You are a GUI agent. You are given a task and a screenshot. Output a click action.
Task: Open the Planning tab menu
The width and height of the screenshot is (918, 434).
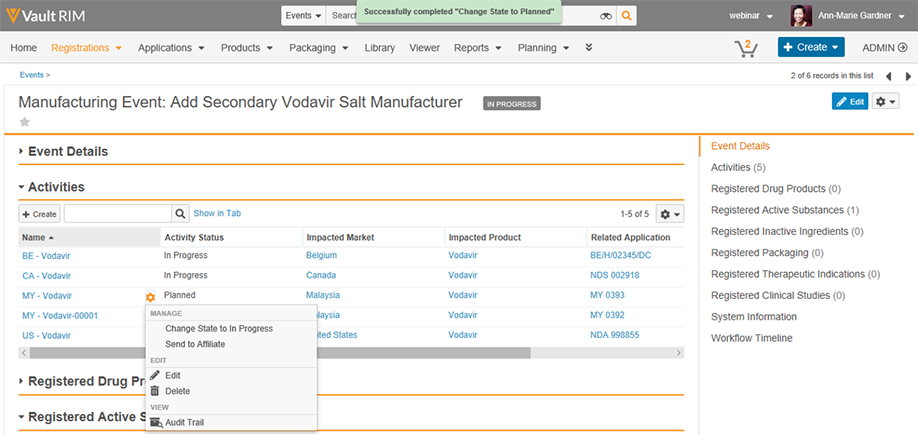pyautogui.click(x=543, y=47)
